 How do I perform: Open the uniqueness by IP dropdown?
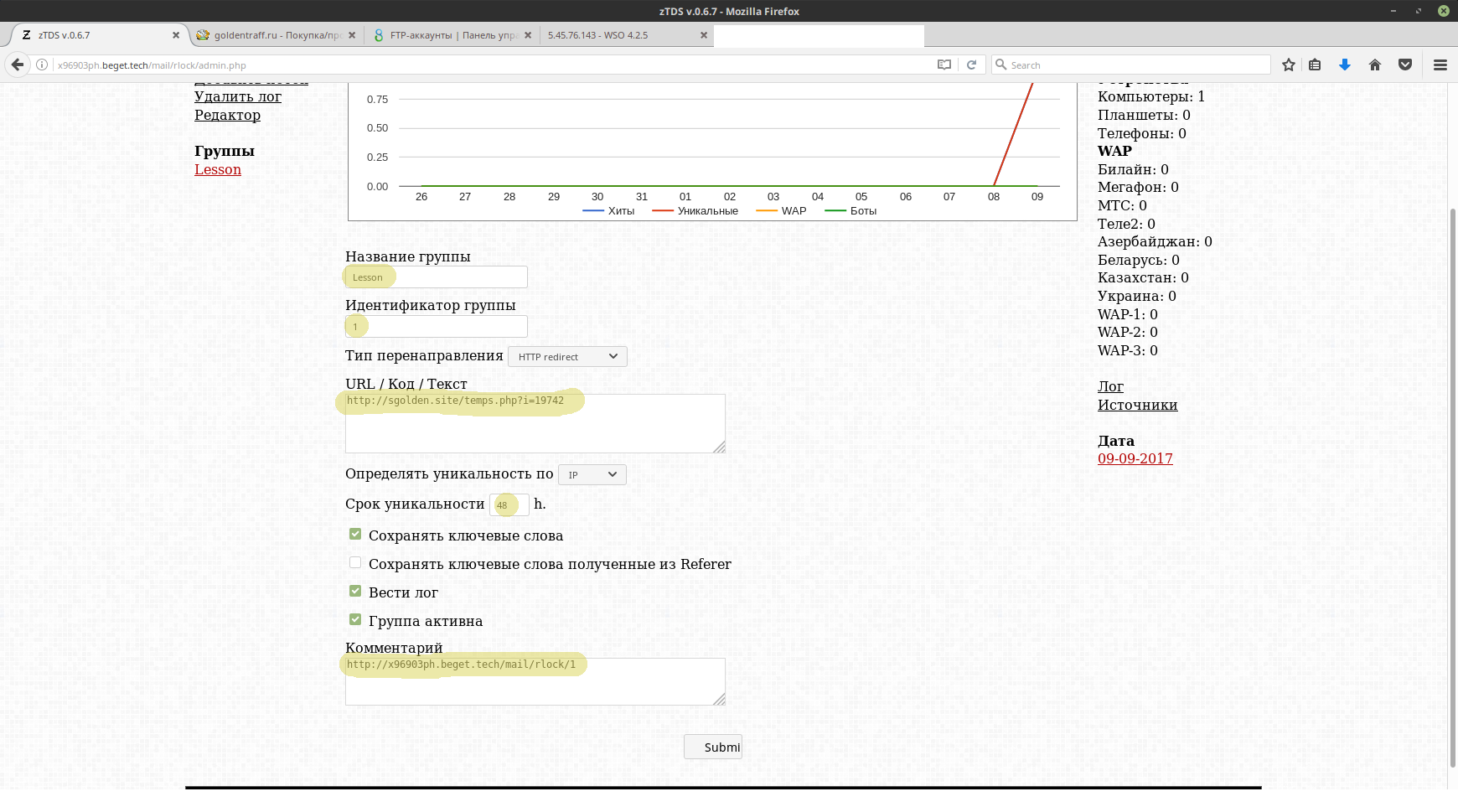(x=592, y=474)
